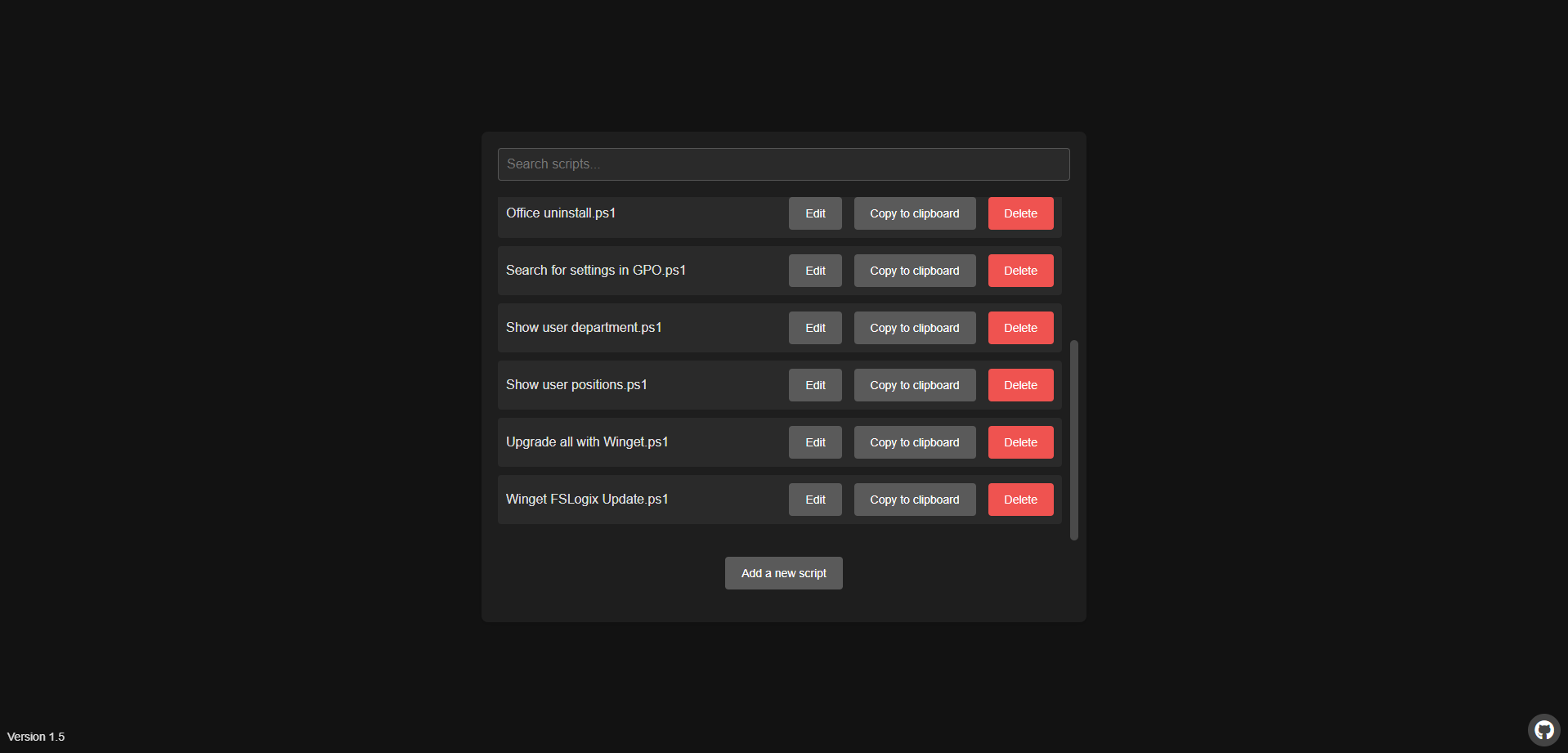Copy Search for settings in GPO.ps1
The width and height of the screenshot is (1568, 753).
914,271
